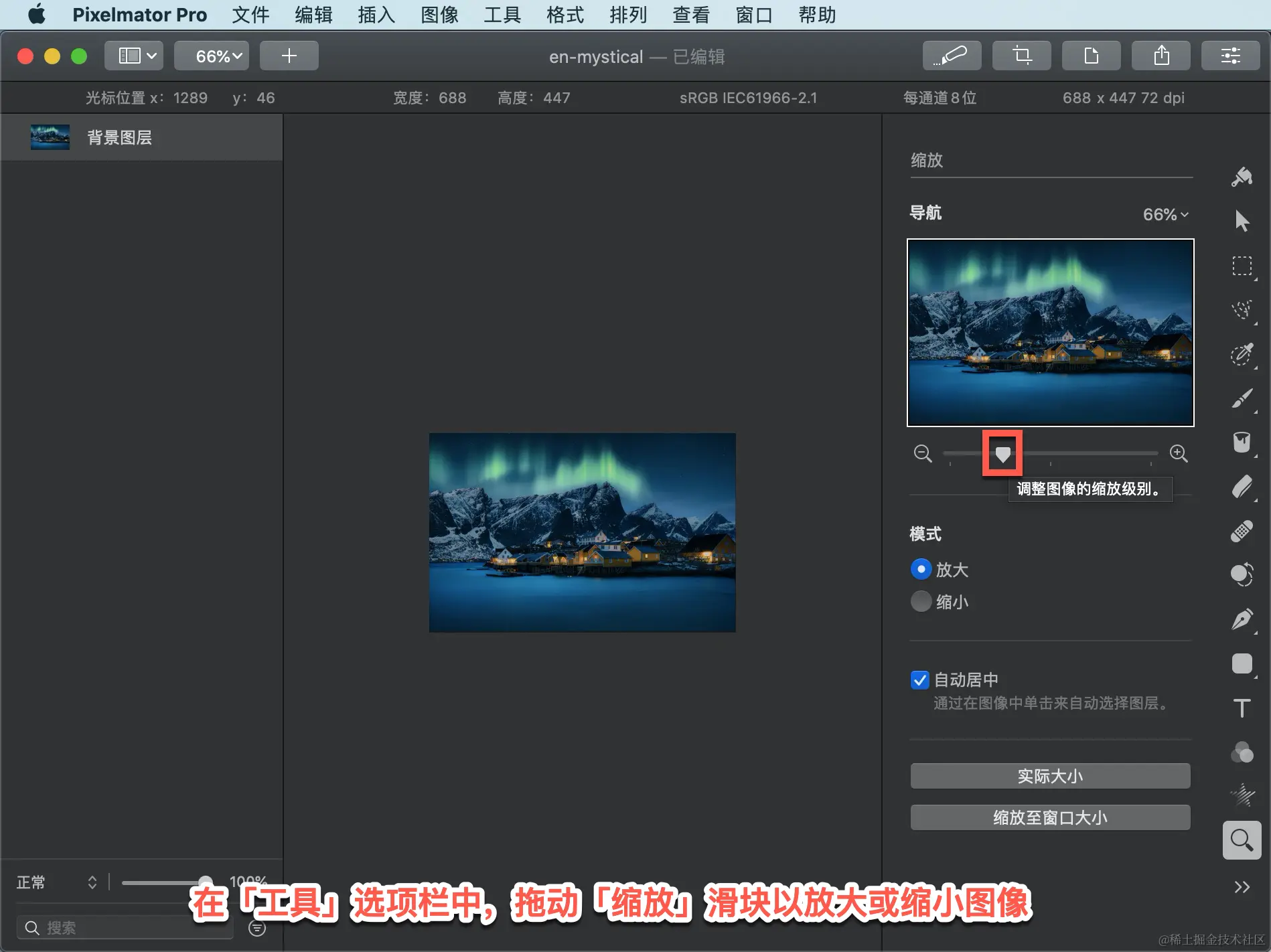1271x952 pixels.
Task: Select the Shape tool
Action: click(1242, 663)
